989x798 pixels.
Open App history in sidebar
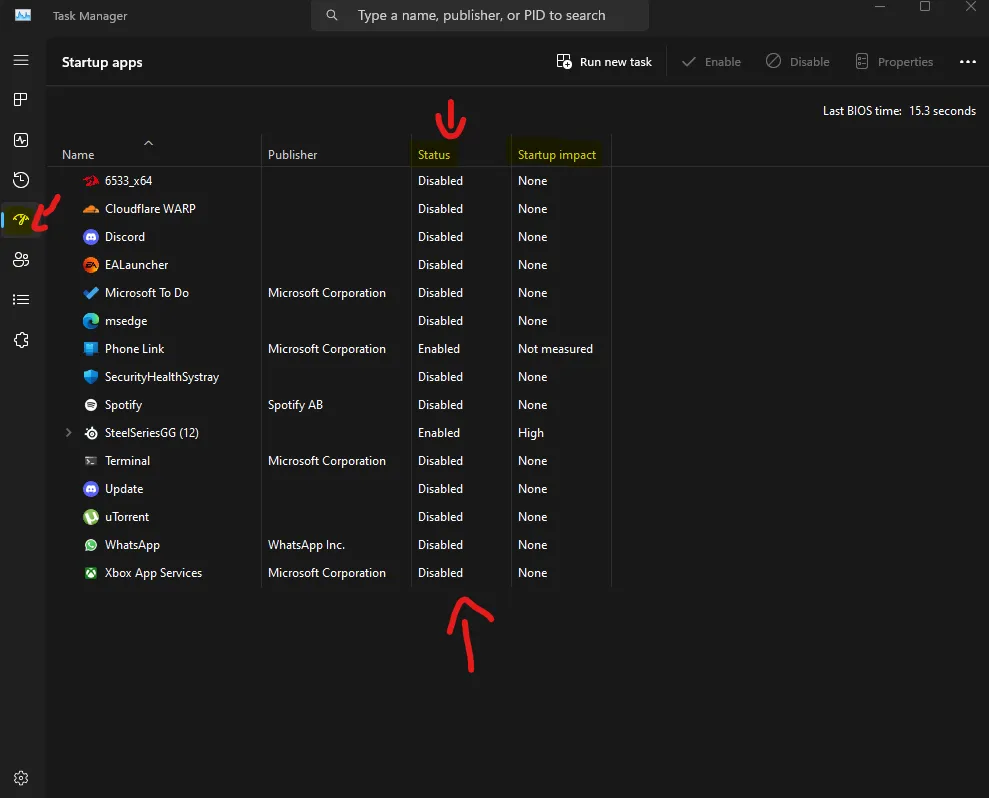pos(21,180)
